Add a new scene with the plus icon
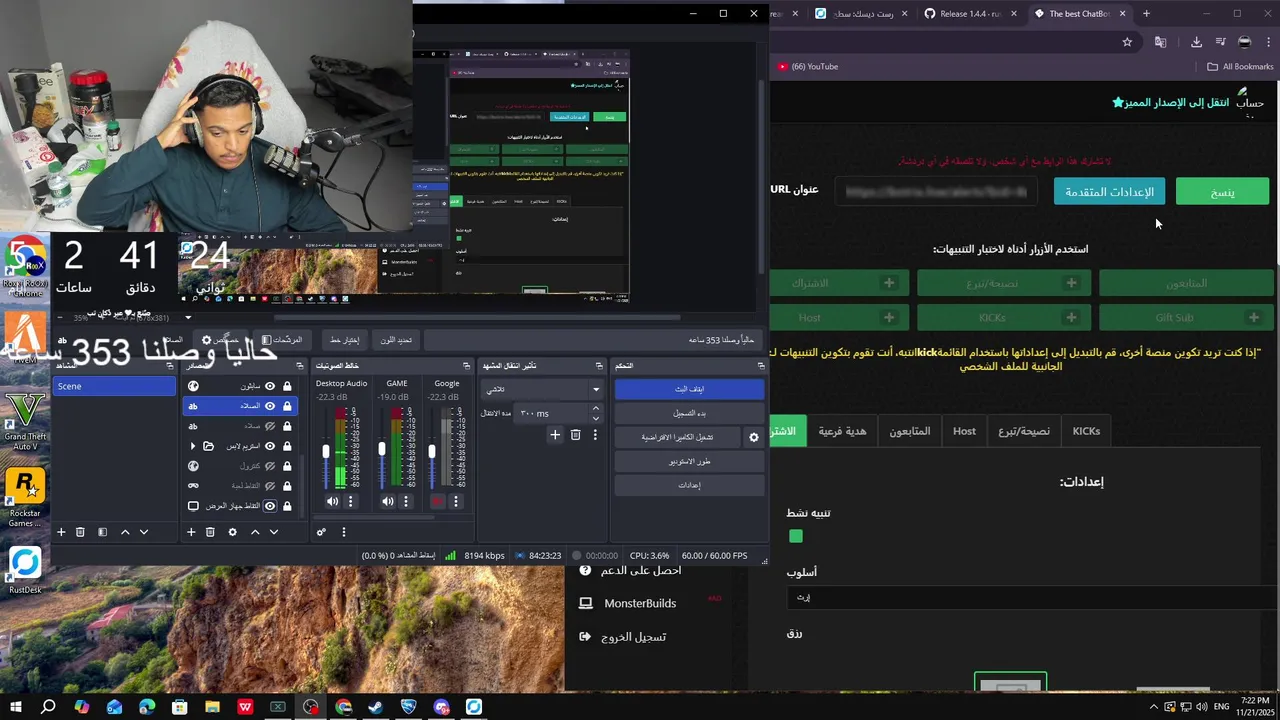Image resolution: width=1280 pixels, height=720 pixels. coord(61,532)
